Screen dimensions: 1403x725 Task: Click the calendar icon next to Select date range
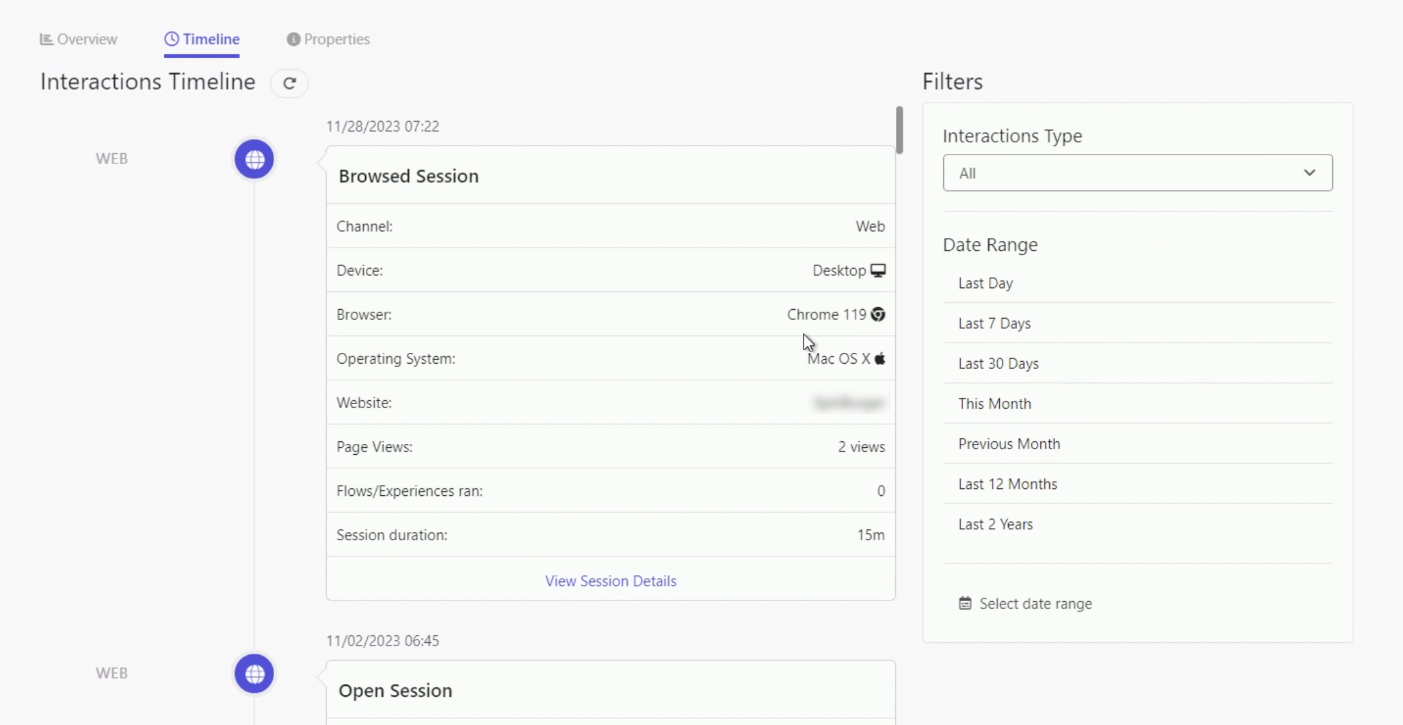(x=965, y=603)
